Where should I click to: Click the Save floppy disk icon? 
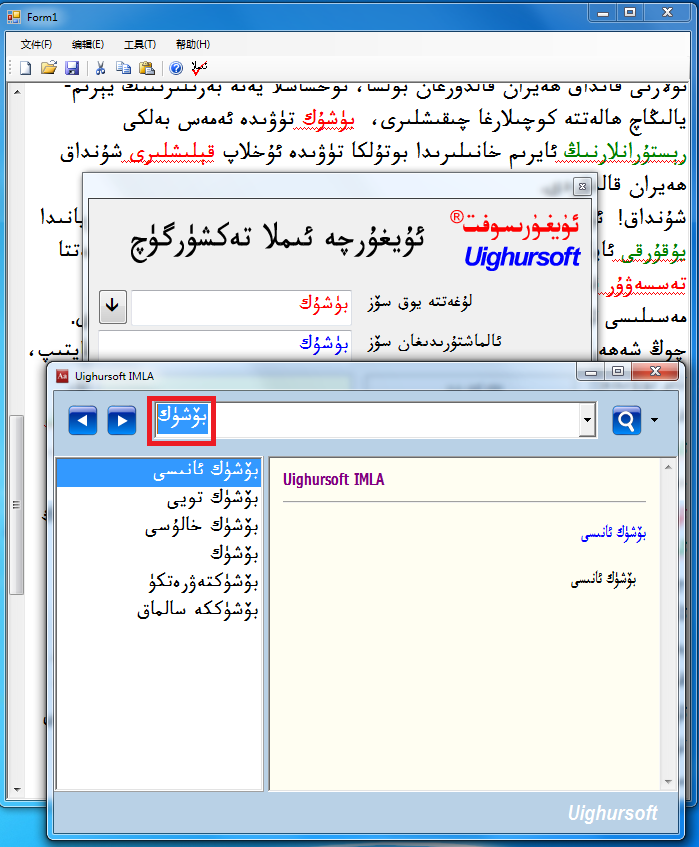click(x=72, y=68)
